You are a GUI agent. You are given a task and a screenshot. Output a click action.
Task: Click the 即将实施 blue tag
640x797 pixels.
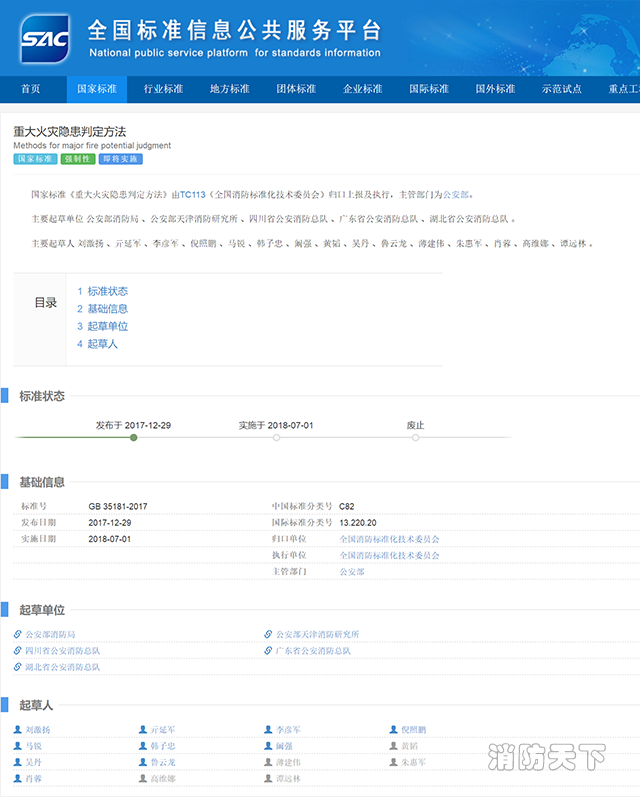(x=120, y=159)
